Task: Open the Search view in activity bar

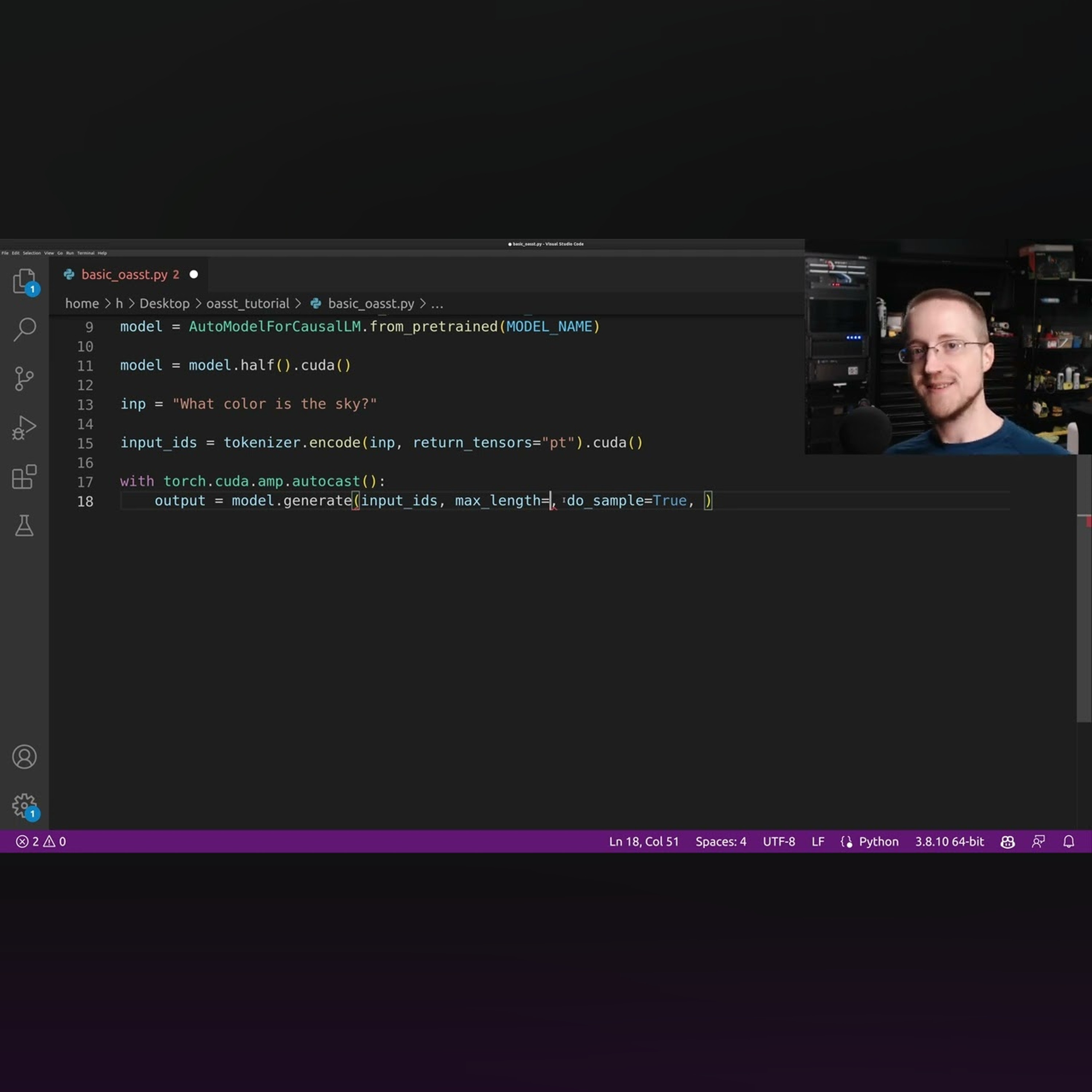Action: pos(24,329)
